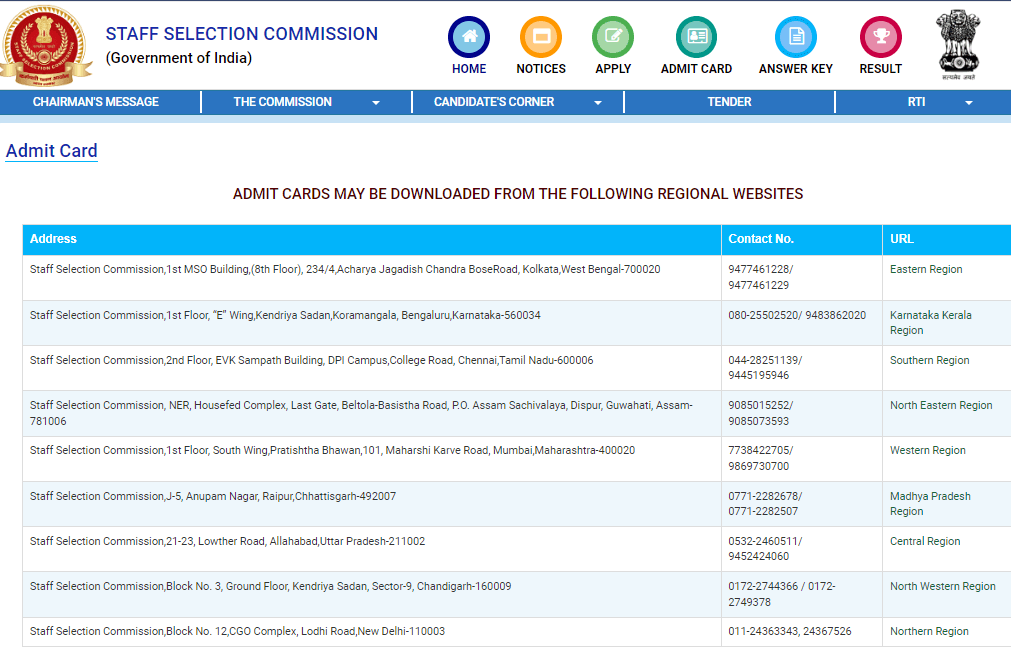Open the Western Region link
The image size is (1011, 647).
(928, 450)
